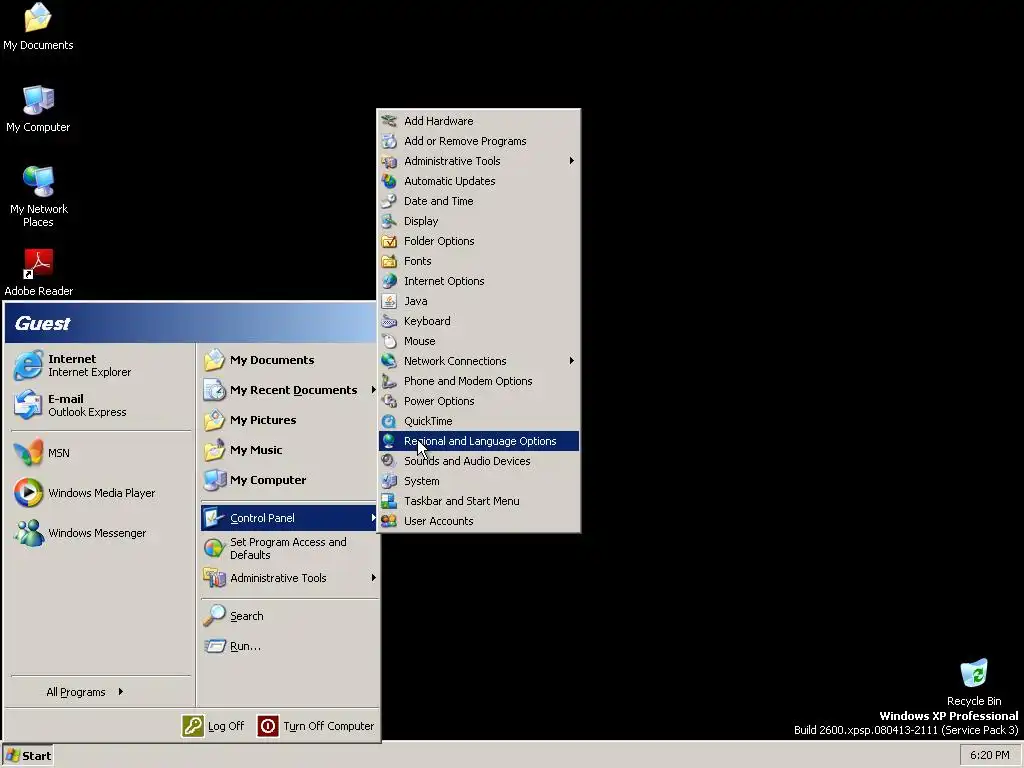The width and height of the screenshot is (1024, 768).
Task: Click the Java coffee cup icon
Action: pos(389,301)
